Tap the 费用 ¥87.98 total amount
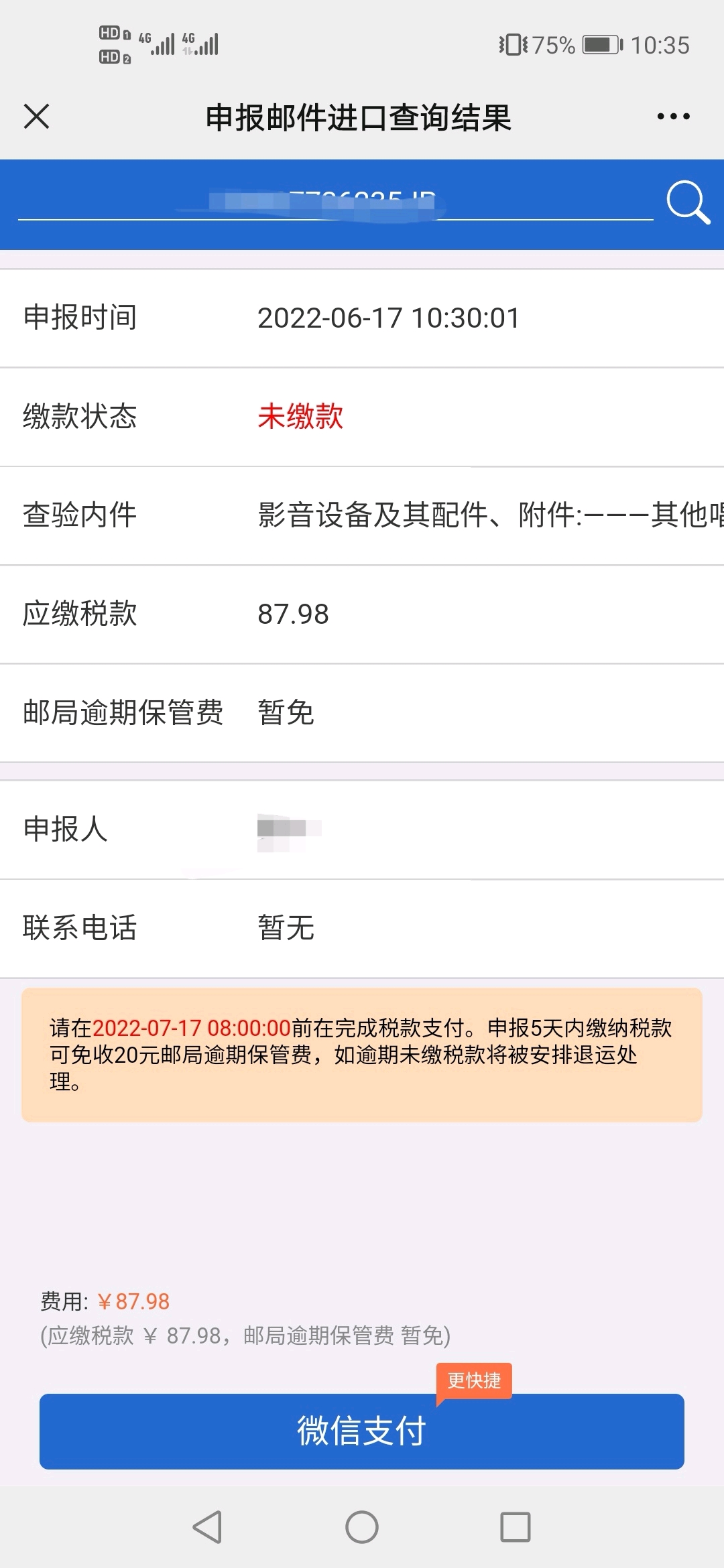This screenshot has height=1568, width=724. [x=105, y=1301]
